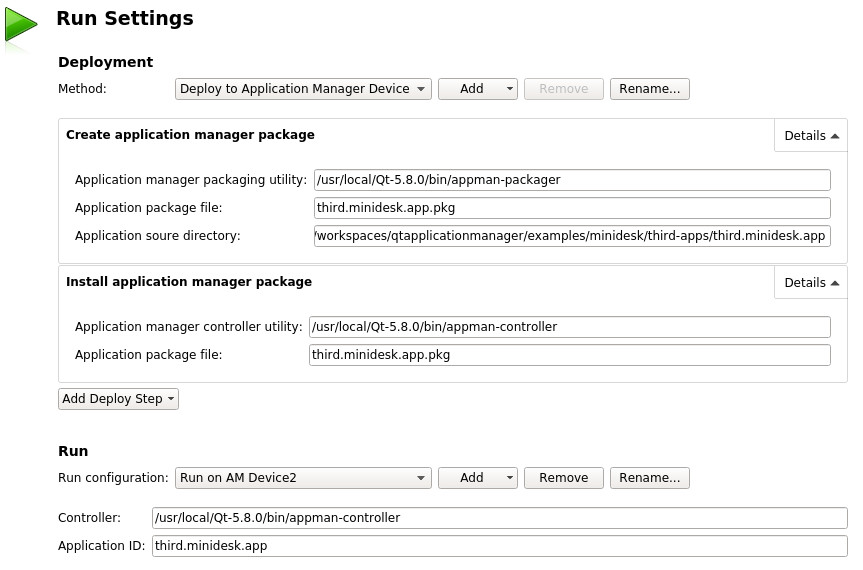Click Rename... in the Deployment section

coord(649,89)
